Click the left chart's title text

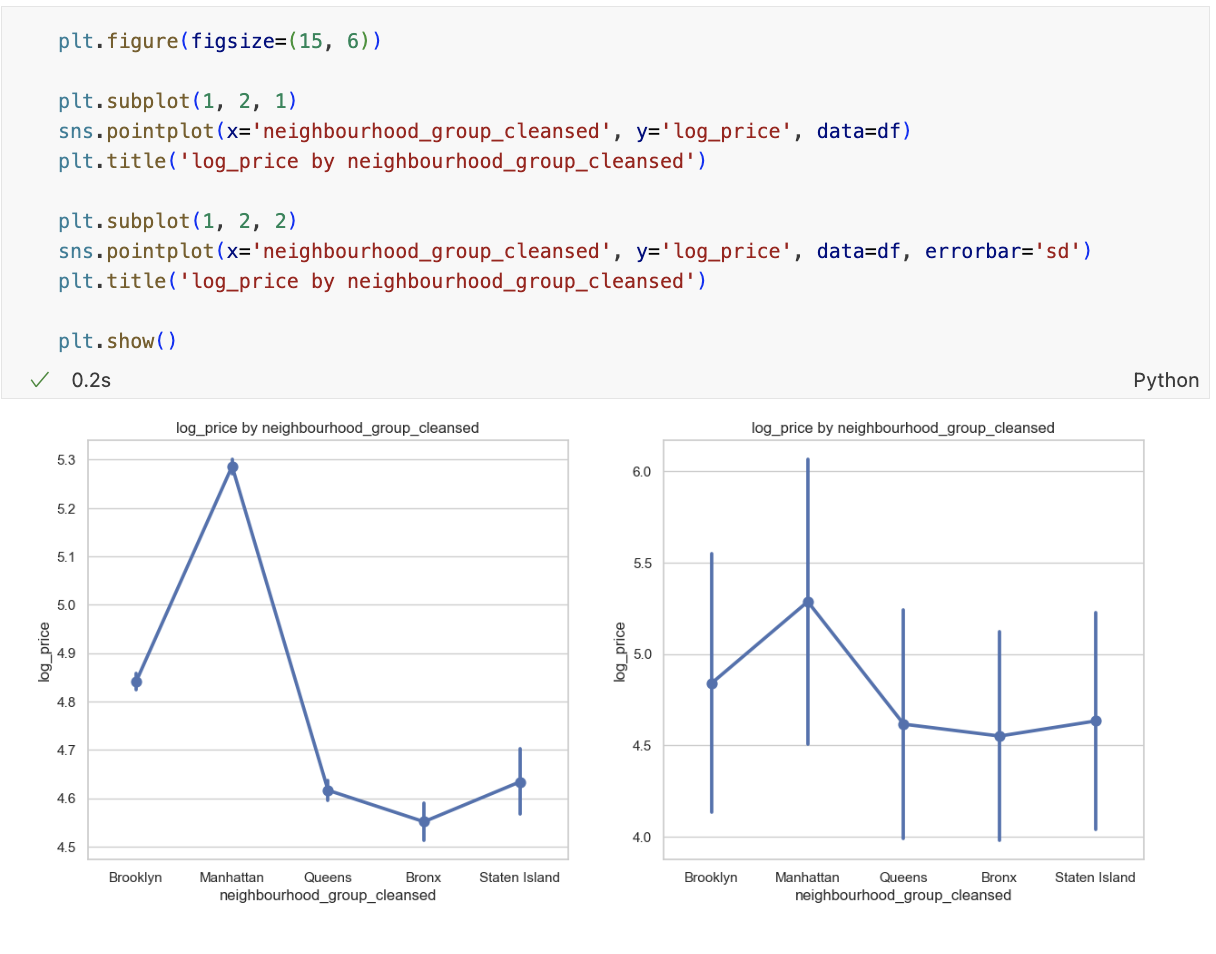(x=327, y=427)
